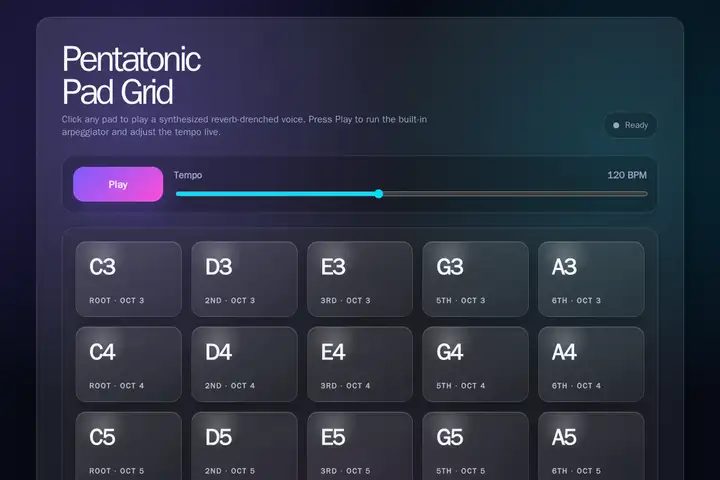
Task: Click the 'Pentatonic Pad Grid' heading
Action: click(131, 75)
